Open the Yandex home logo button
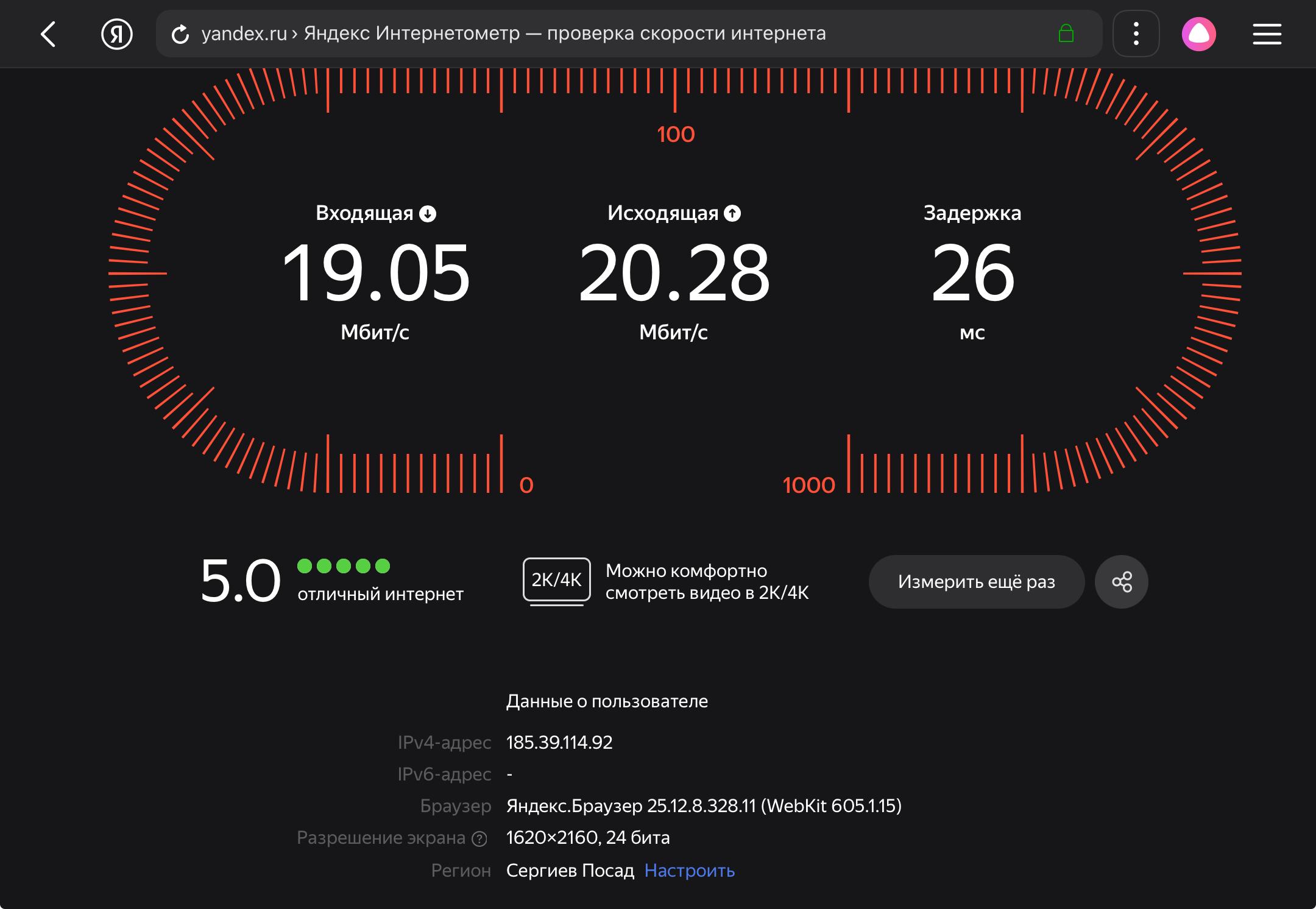 click(x=116, y=34)
